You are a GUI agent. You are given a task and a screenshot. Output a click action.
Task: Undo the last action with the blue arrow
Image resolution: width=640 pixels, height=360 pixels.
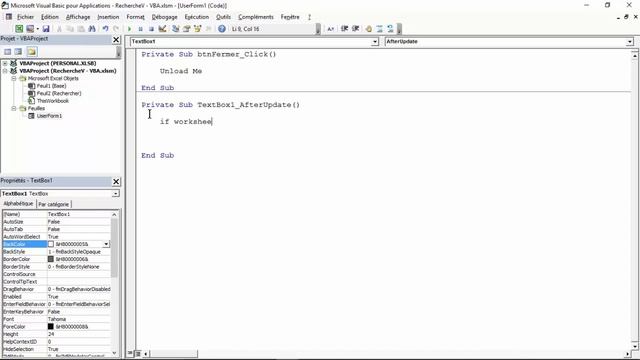pyautogui.click(x=105, y=29)
